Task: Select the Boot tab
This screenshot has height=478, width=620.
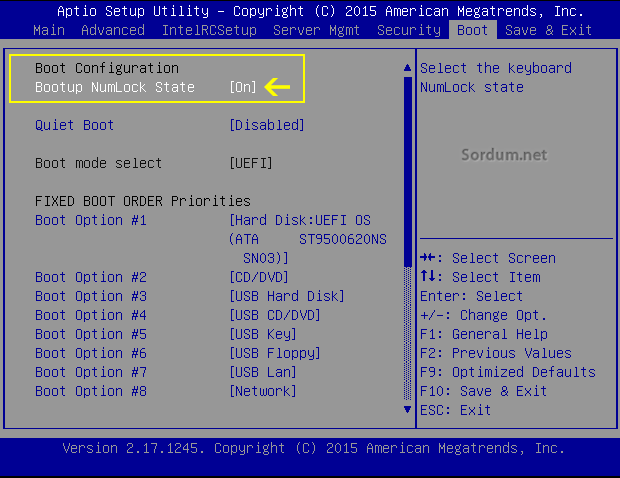Action: tap(473, 30)
